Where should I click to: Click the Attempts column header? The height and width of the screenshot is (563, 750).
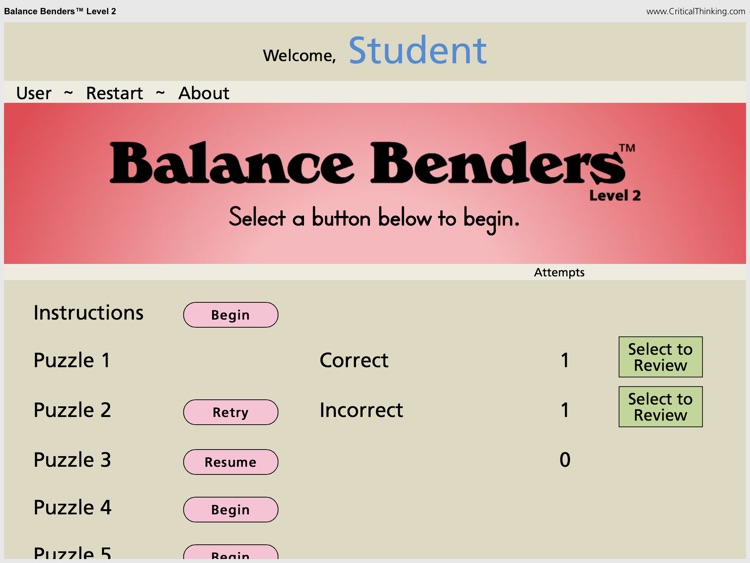(559, 272)
